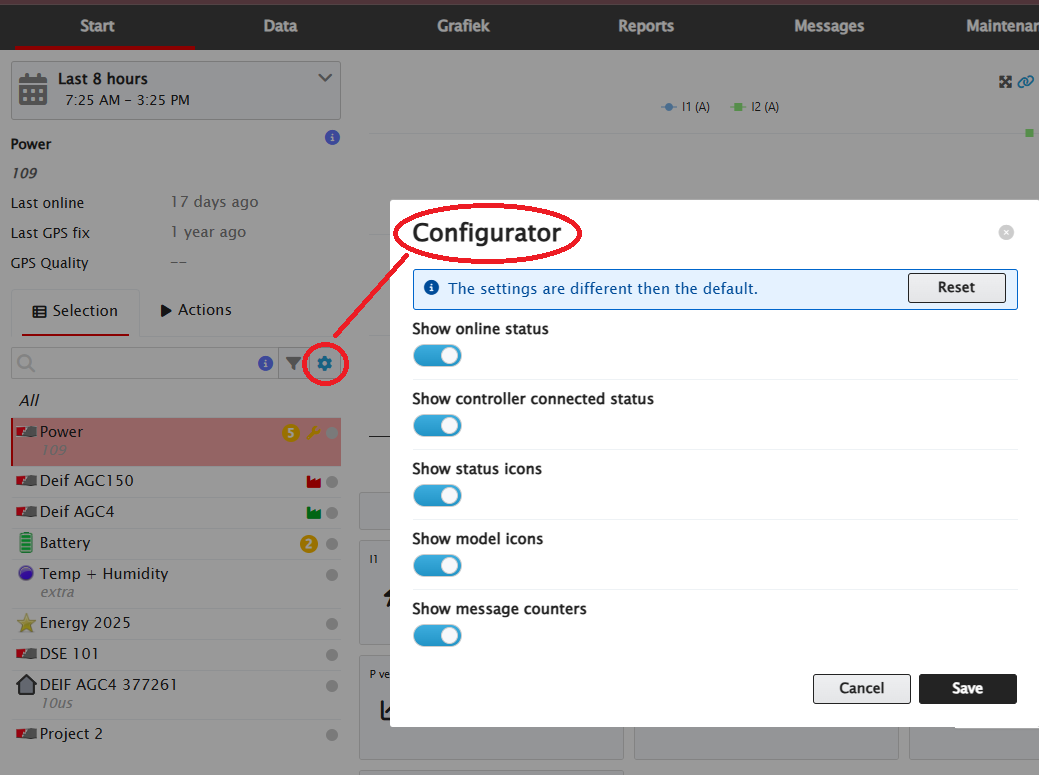
Task: Go to the Reports tab
Action: click(646, 26)
